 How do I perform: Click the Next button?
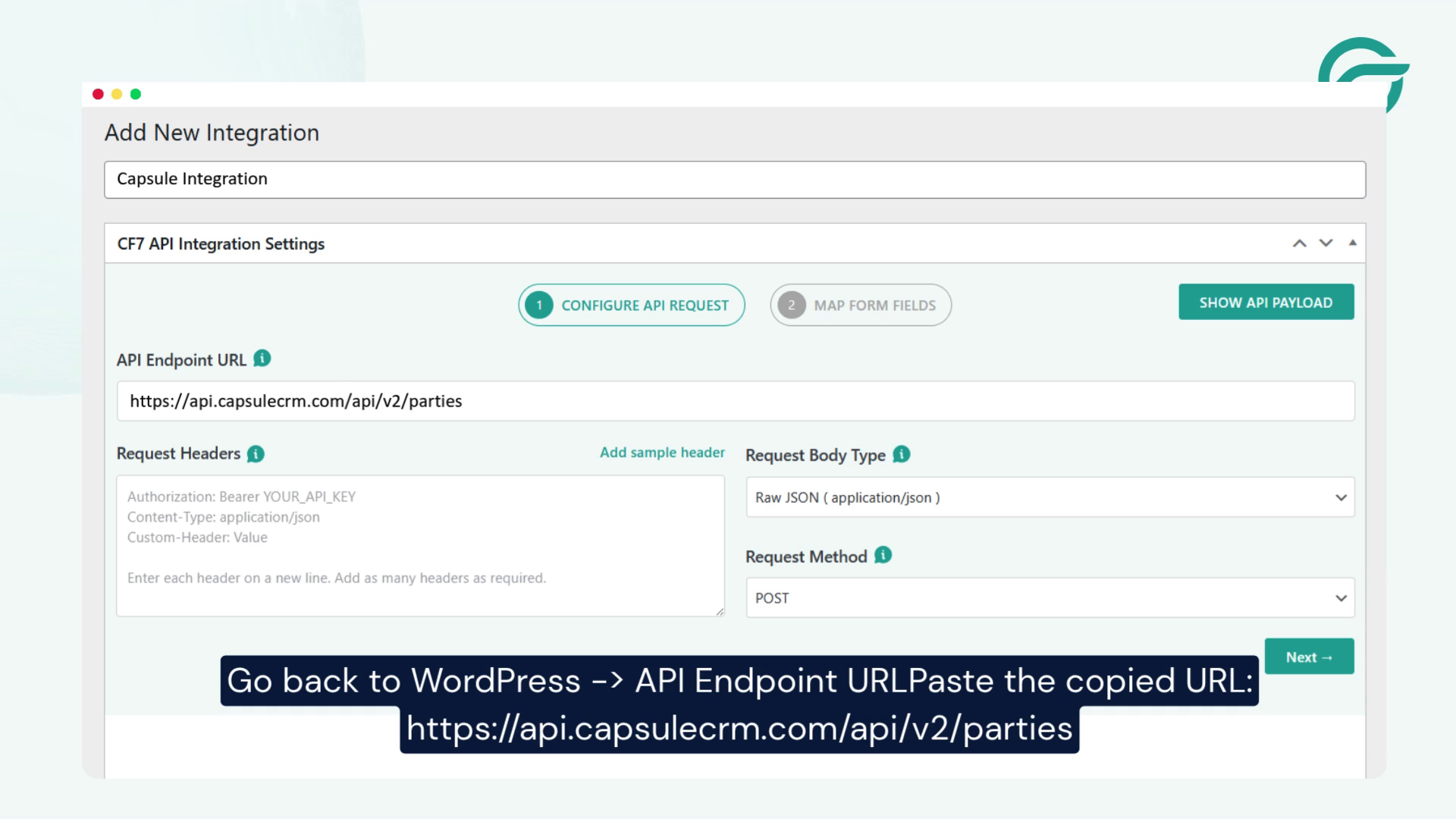[x=1310, y=657]
